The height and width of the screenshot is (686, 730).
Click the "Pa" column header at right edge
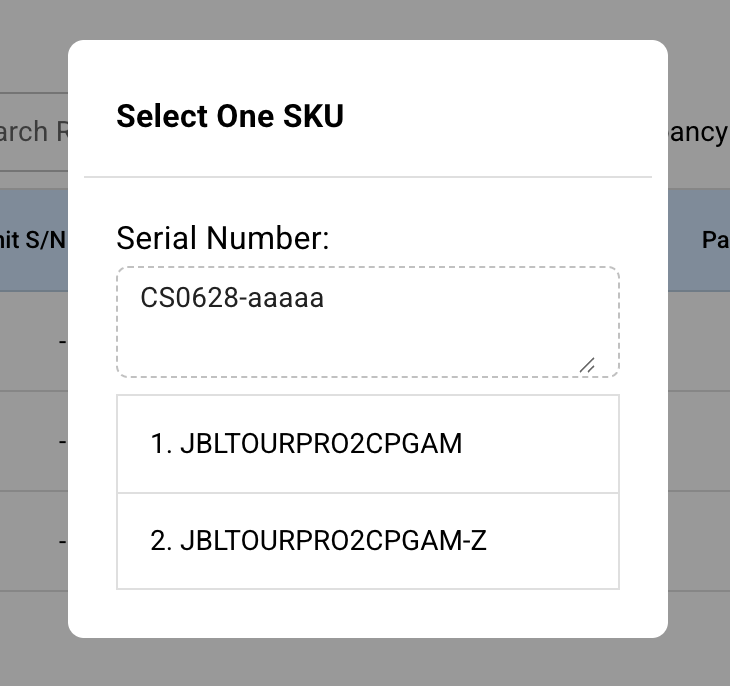coord(714,240)
